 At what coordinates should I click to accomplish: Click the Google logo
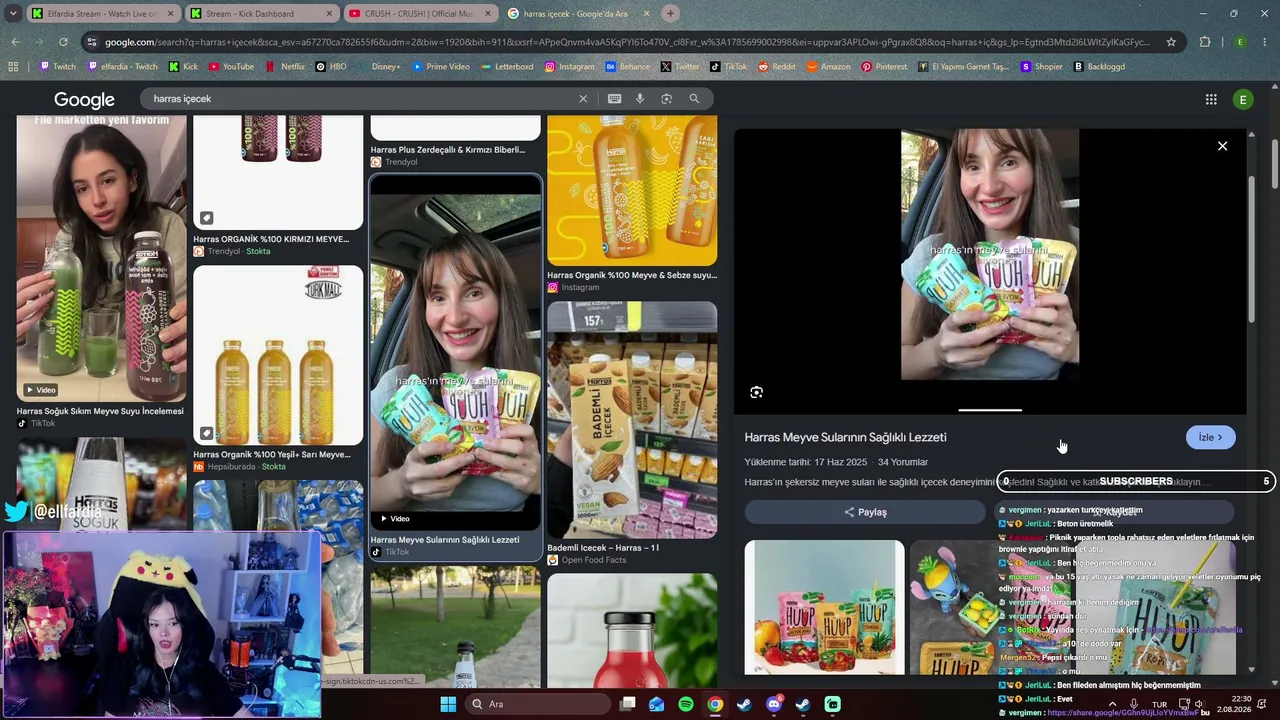[x=84, y=100]
